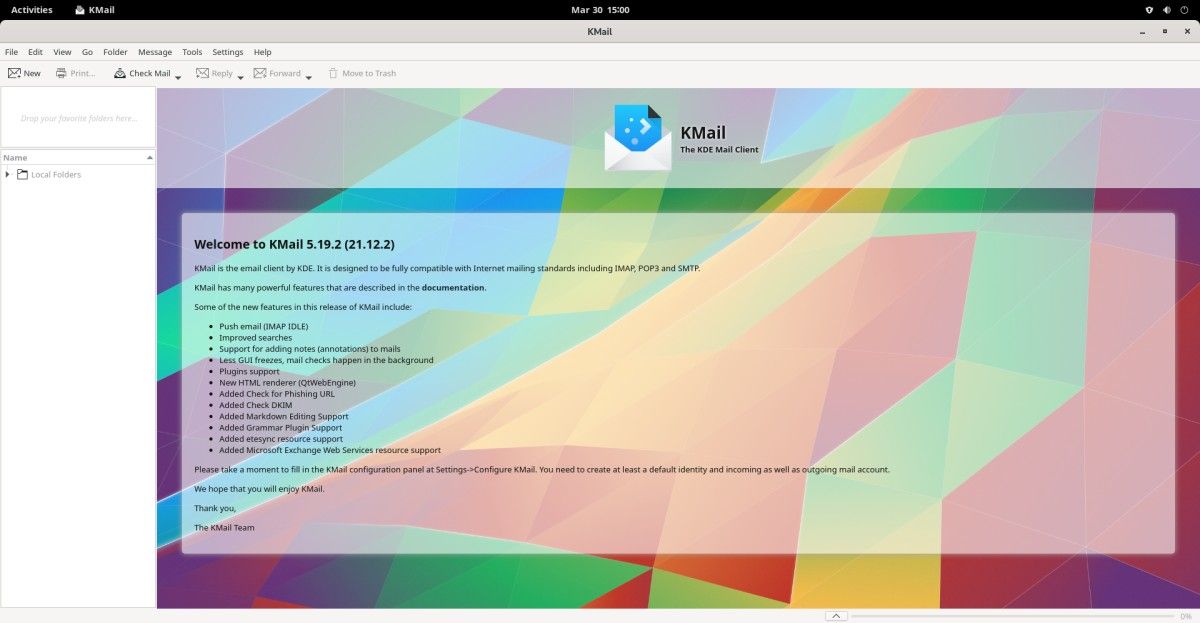Viewport: 1200px width, 623px height.
Task: Open the documentation link
Action: pyautogui.click(x=453, y=287)
